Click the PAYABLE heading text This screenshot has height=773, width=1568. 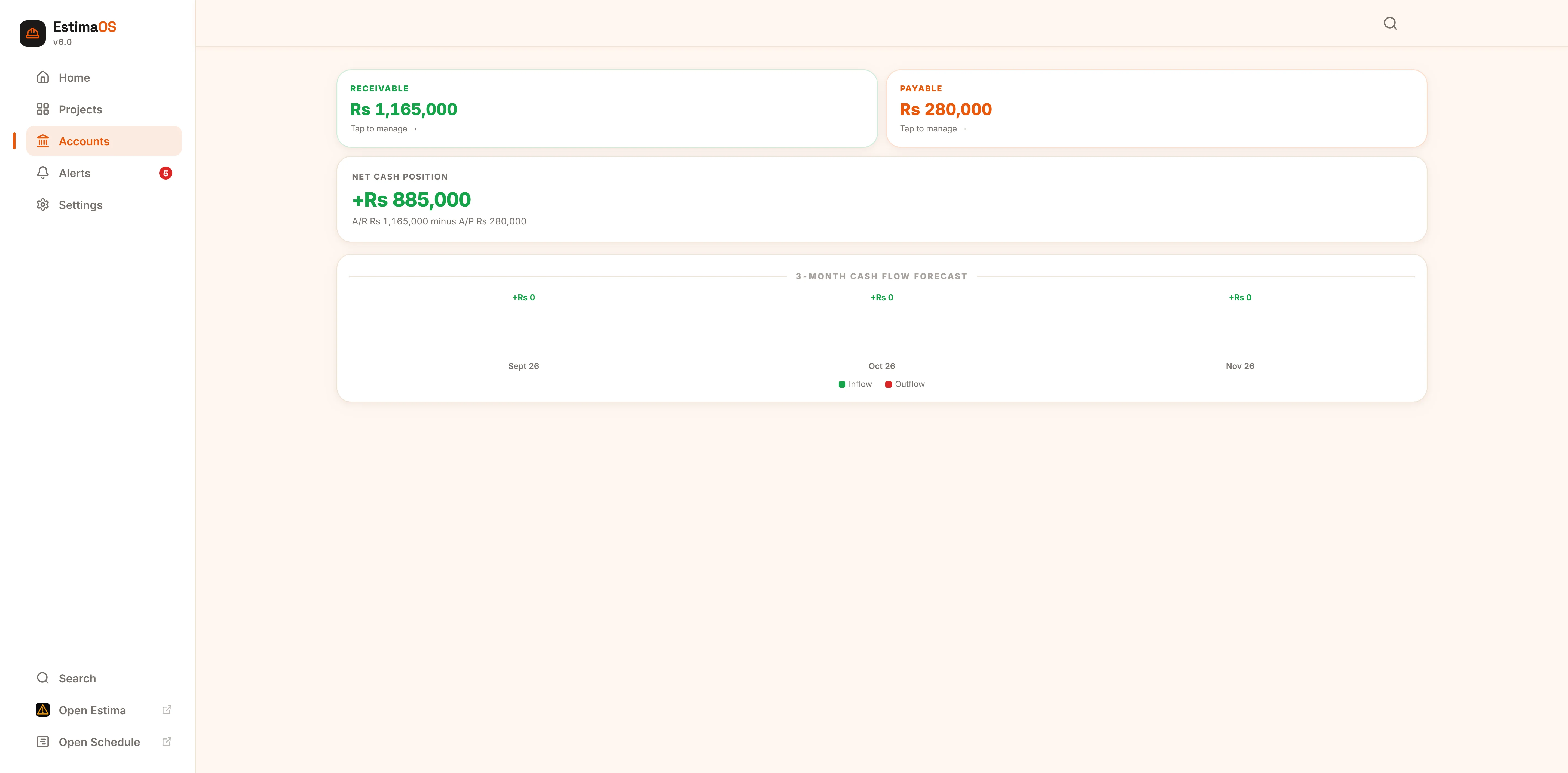(x=921, y=89)
